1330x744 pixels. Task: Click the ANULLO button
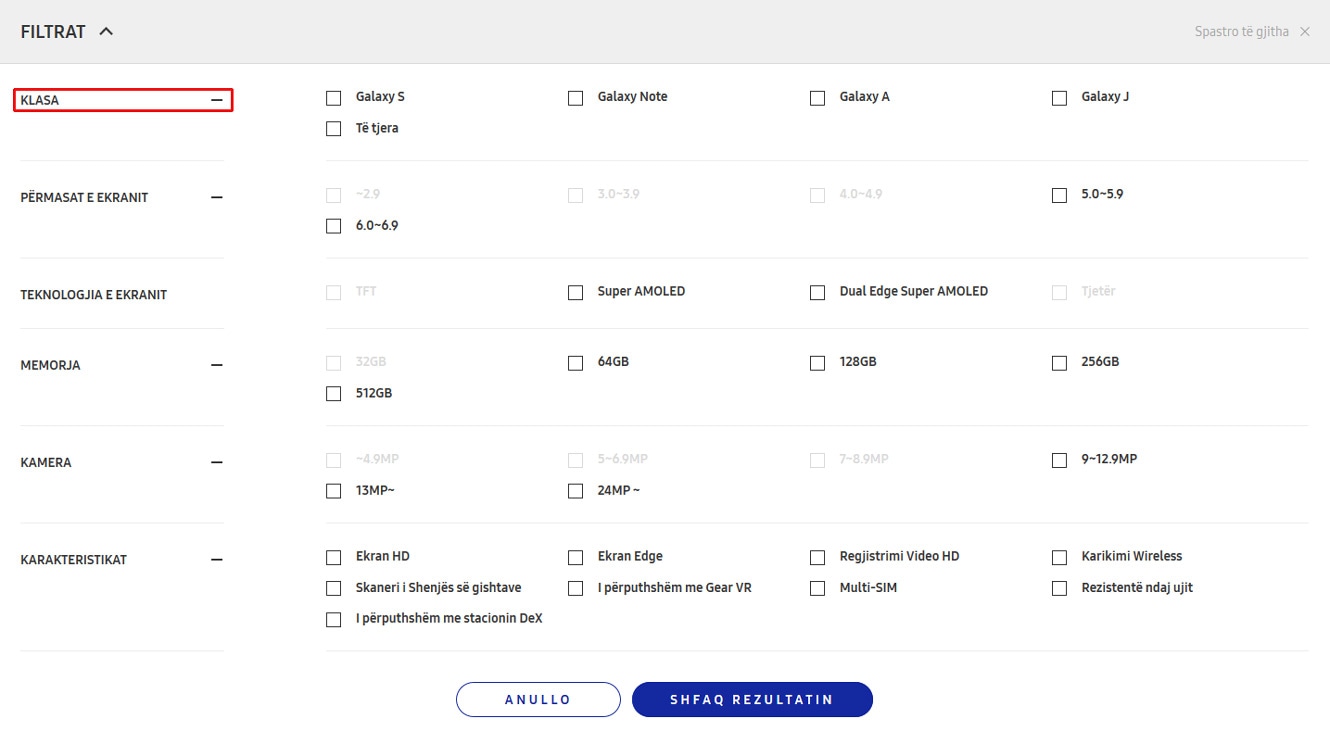[538, 700]
